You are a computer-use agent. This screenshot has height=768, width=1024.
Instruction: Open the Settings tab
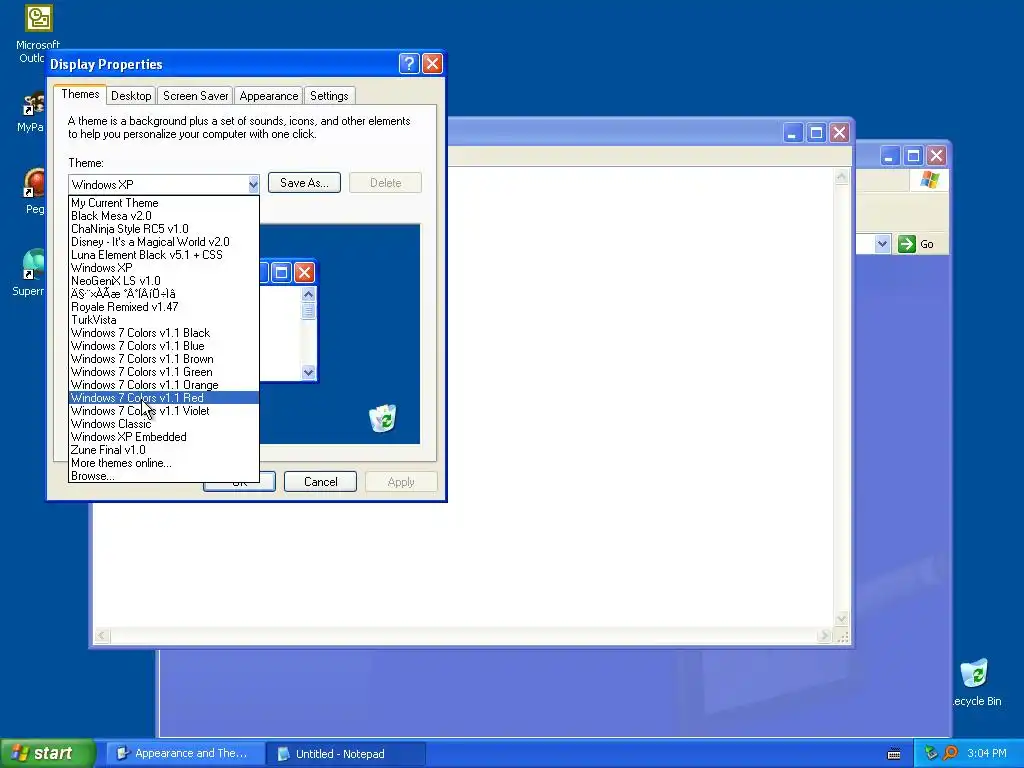point(329,96)
